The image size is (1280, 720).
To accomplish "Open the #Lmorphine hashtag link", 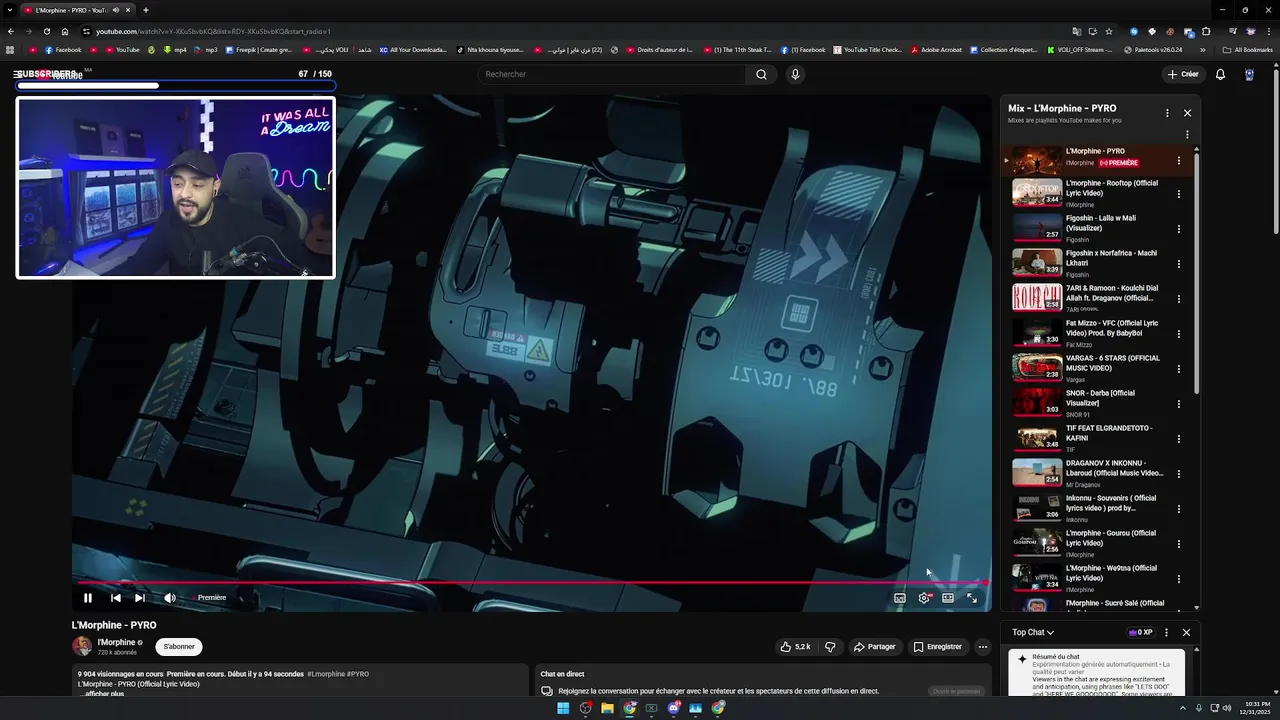I will tap(326, 674).
